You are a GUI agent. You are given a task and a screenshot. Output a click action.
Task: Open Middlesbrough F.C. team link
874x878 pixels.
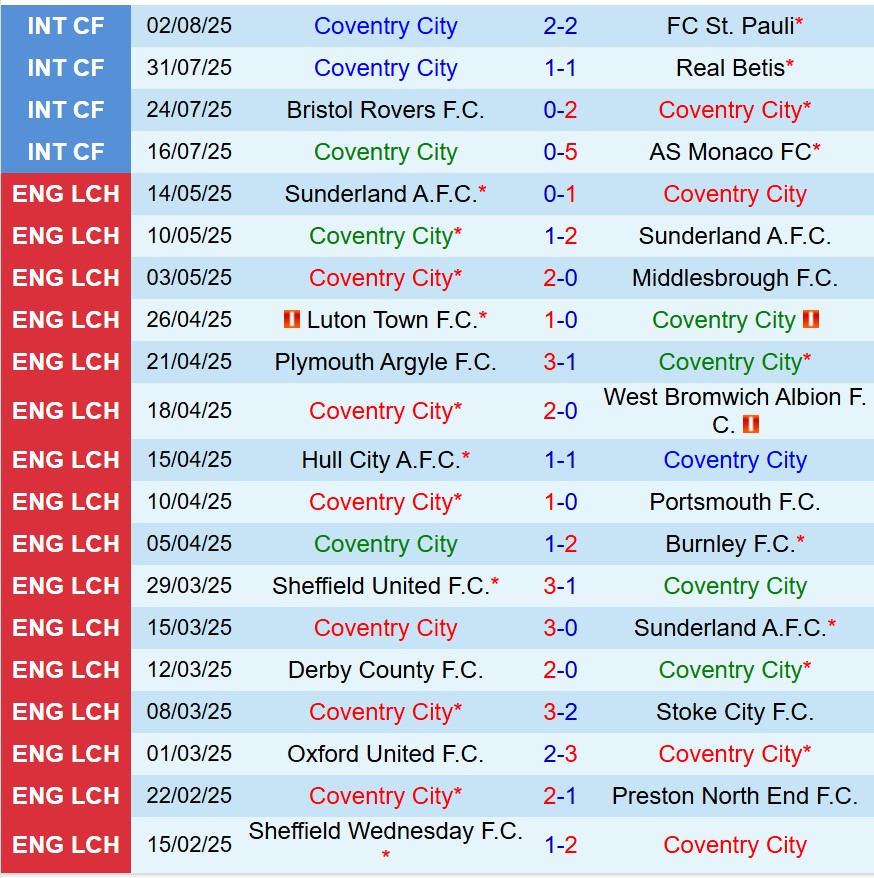tap(735, 278)
